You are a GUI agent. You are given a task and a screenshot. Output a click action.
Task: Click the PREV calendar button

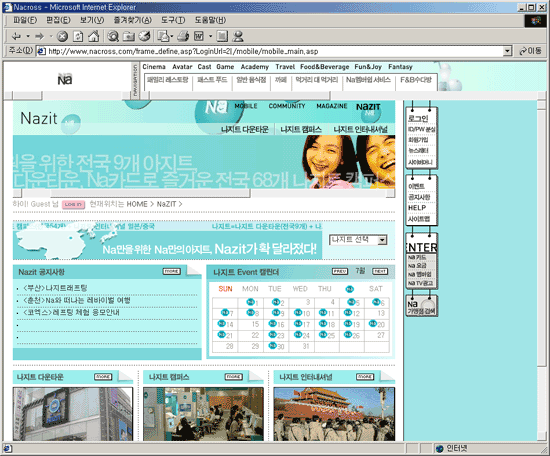coord(340,271)
